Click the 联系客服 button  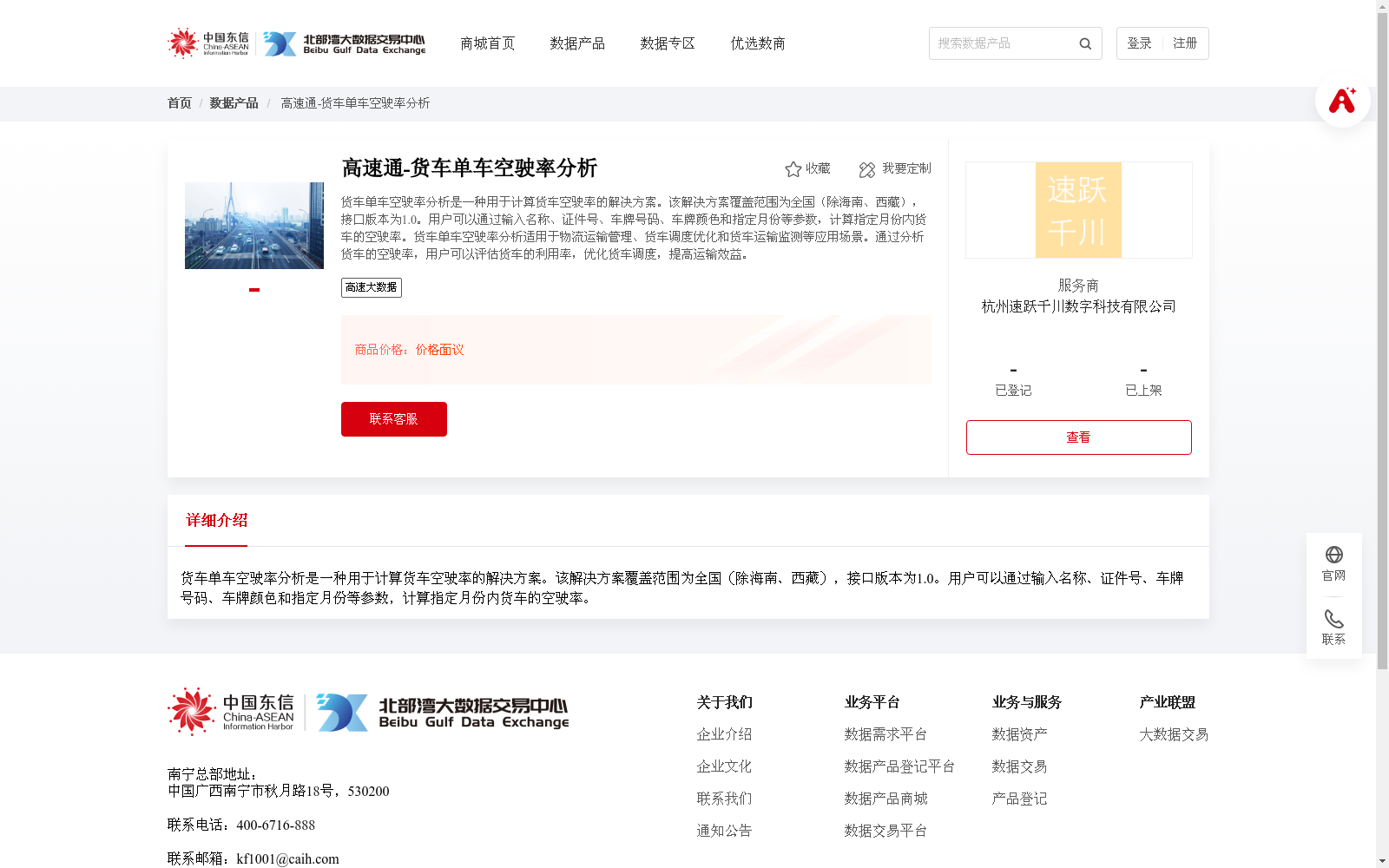[393, 418]
